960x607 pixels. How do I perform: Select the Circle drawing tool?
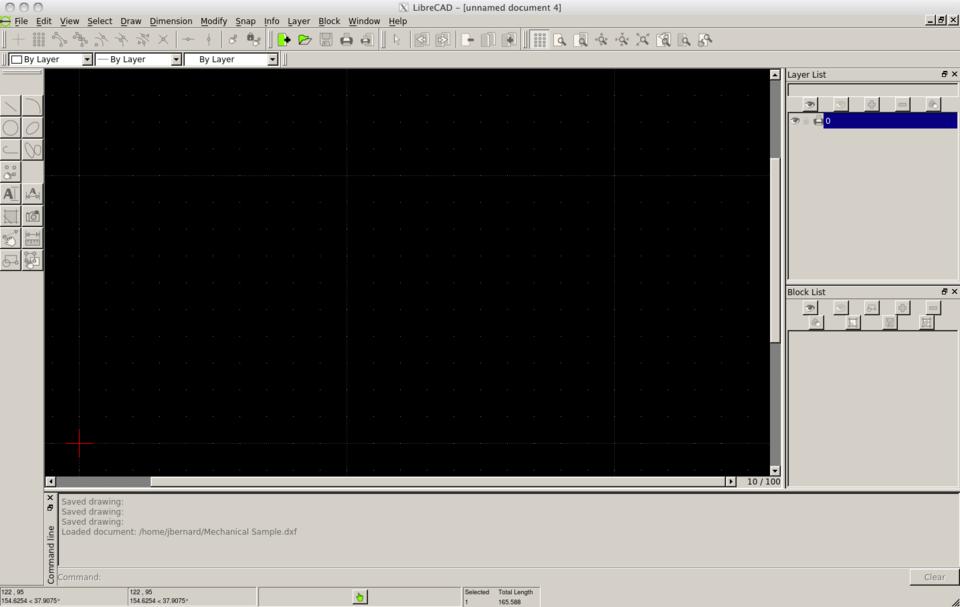click(10, 128)
